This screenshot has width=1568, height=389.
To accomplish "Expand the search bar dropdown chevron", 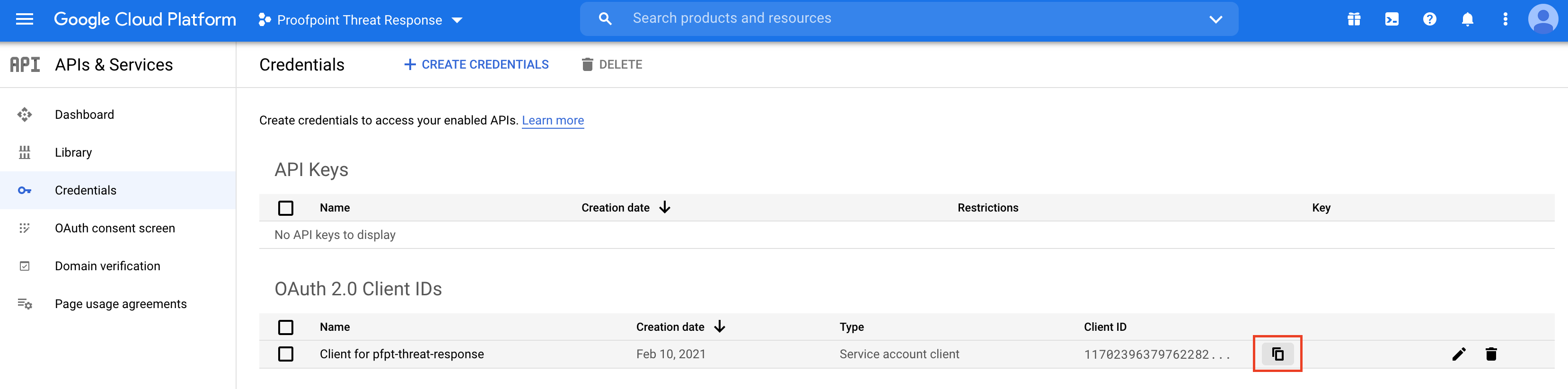I will pyautogui.click(x=1216, y=19).
